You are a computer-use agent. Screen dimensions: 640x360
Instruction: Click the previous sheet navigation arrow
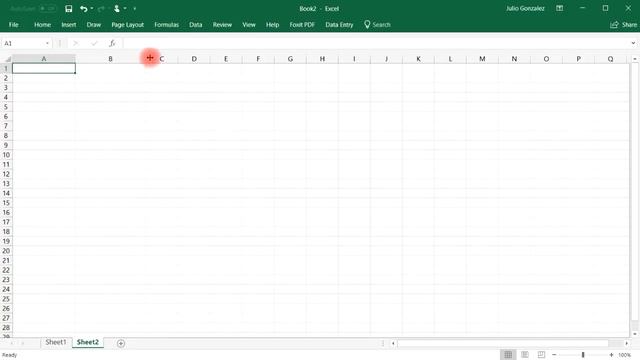(x=11, y=343)
